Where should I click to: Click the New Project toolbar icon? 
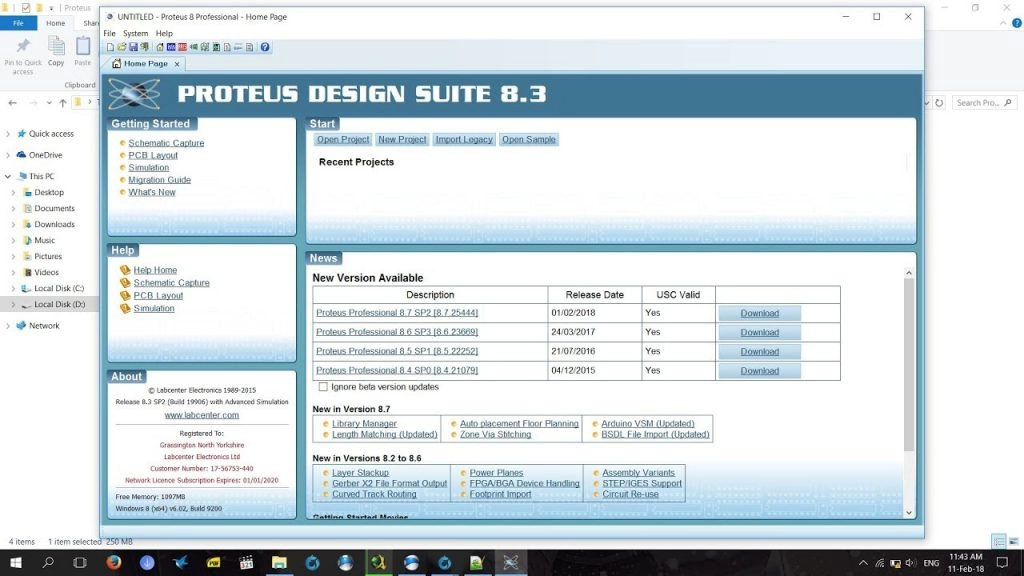coord(110,47)
